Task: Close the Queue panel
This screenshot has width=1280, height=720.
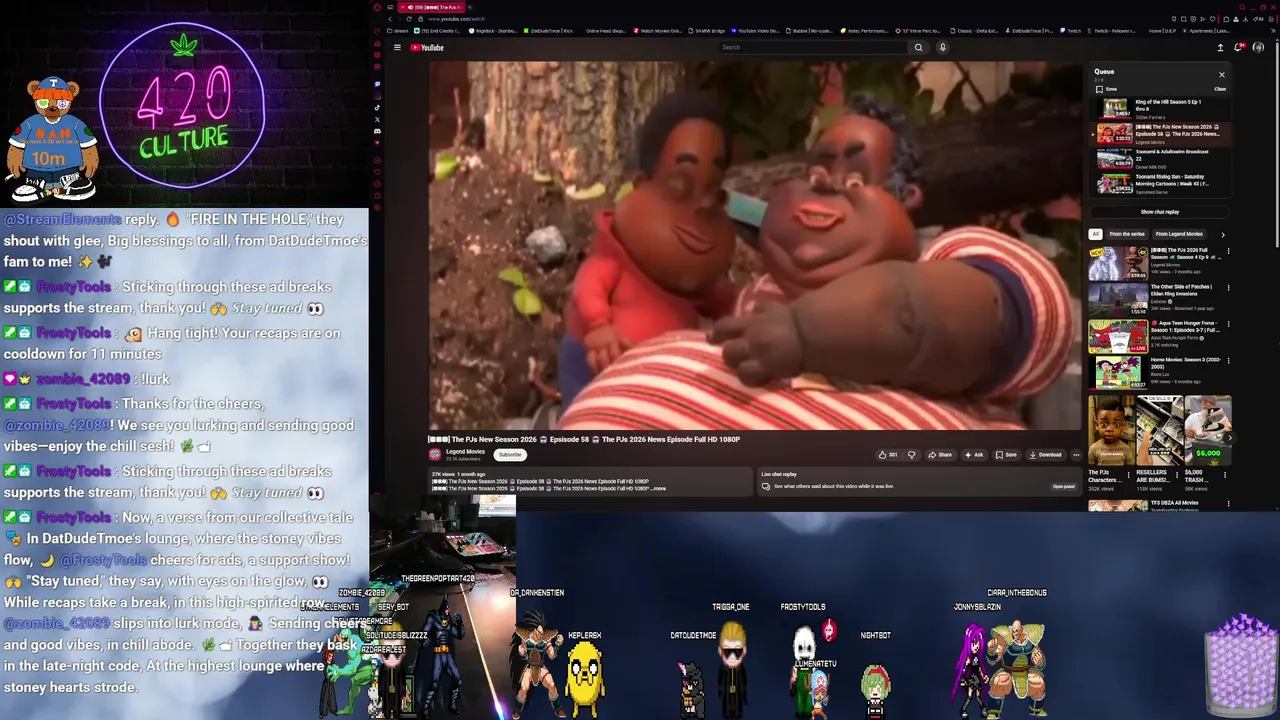Action: [x=1221, y=75]
